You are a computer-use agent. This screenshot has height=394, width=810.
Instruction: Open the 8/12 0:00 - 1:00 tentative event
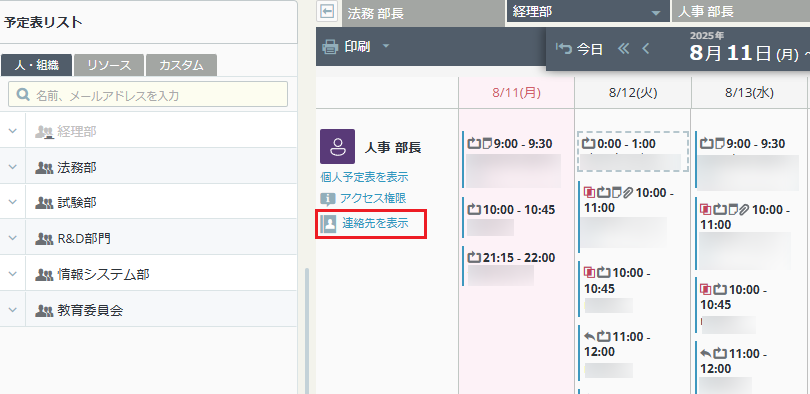pyautogui.click(x=633, y=151)
